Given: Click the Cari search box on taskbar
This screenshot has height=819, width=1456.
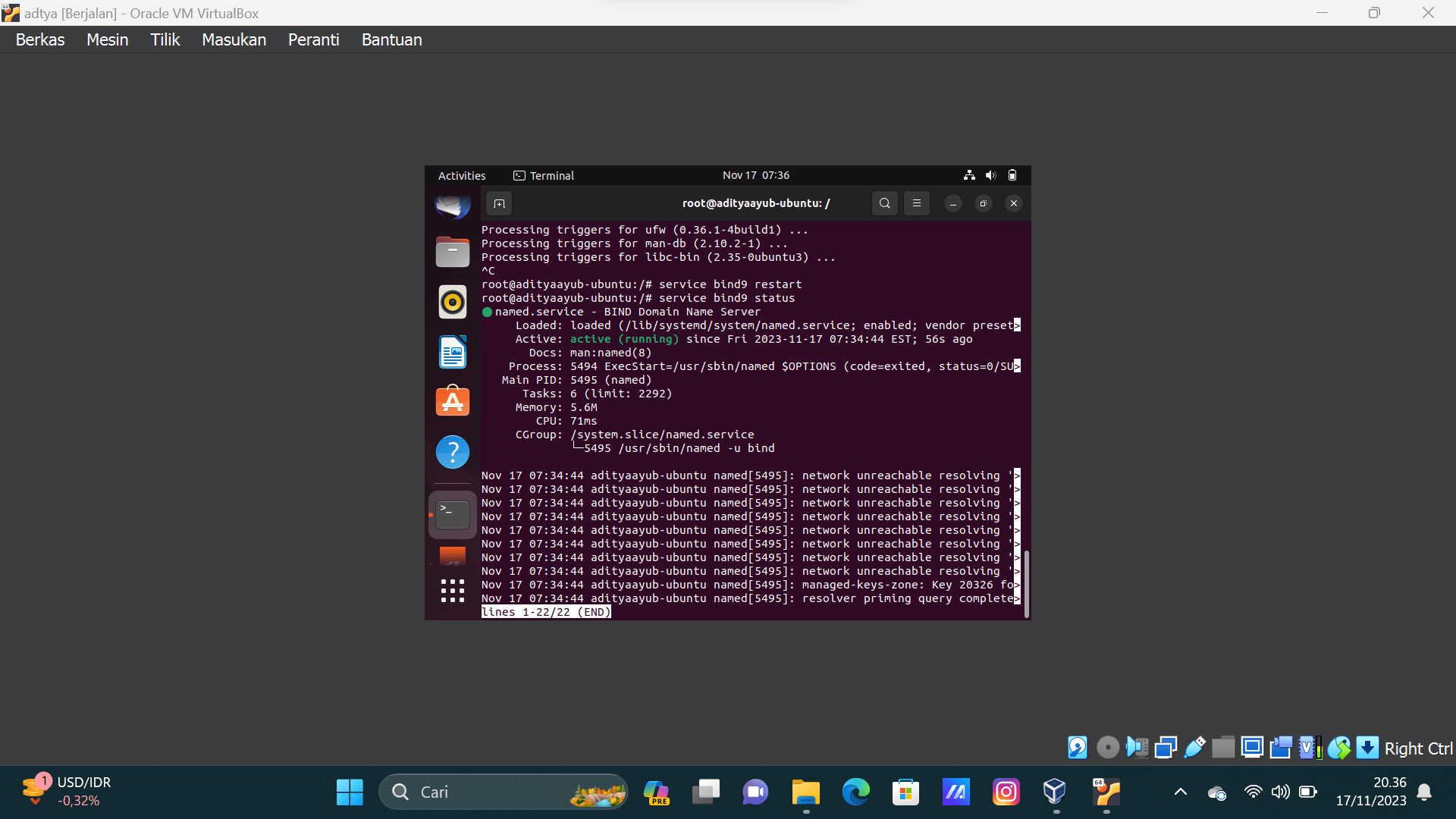Looking at the screenshot, I should 504,792.
